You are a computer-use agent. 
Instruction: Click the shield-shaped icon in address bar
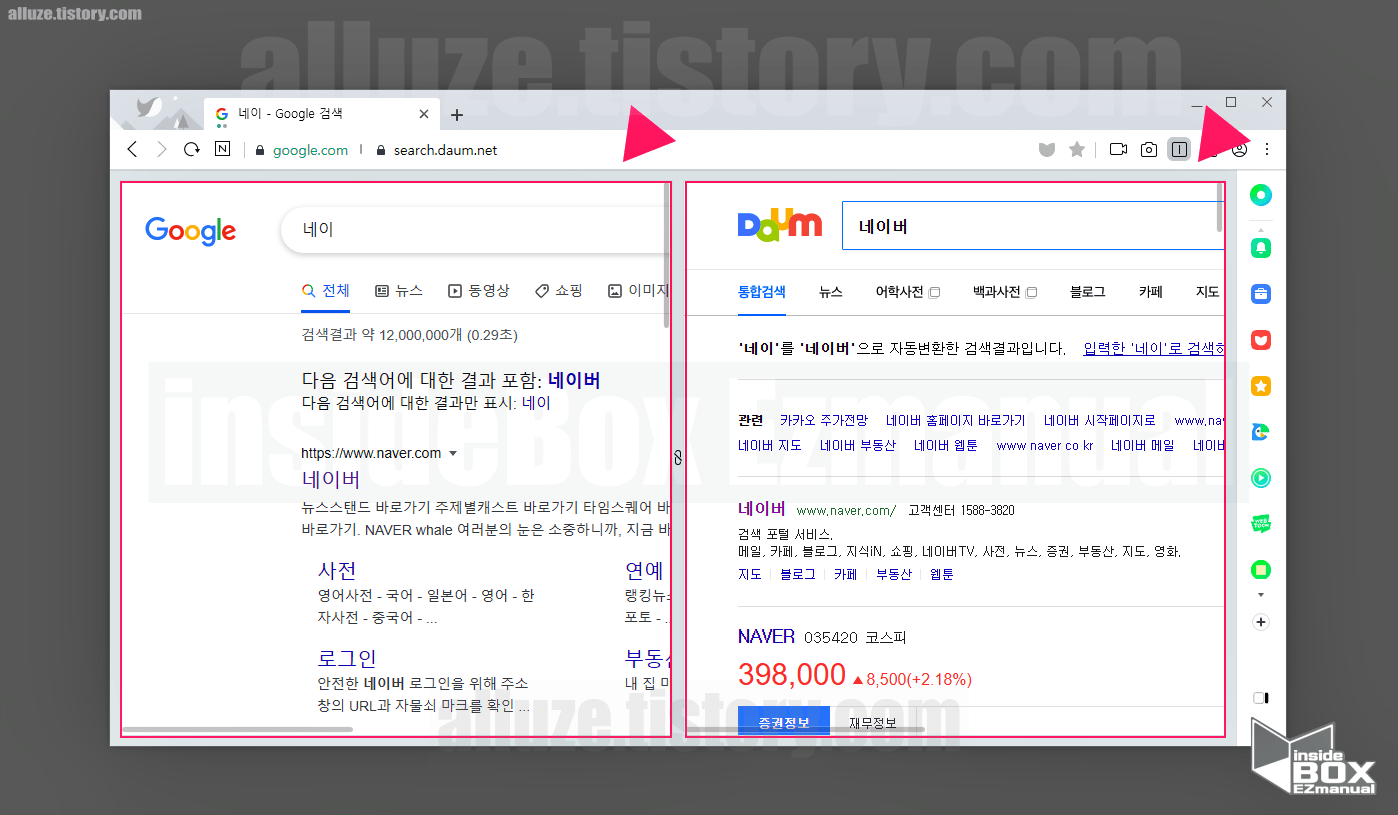click(x=1047, y=150)
